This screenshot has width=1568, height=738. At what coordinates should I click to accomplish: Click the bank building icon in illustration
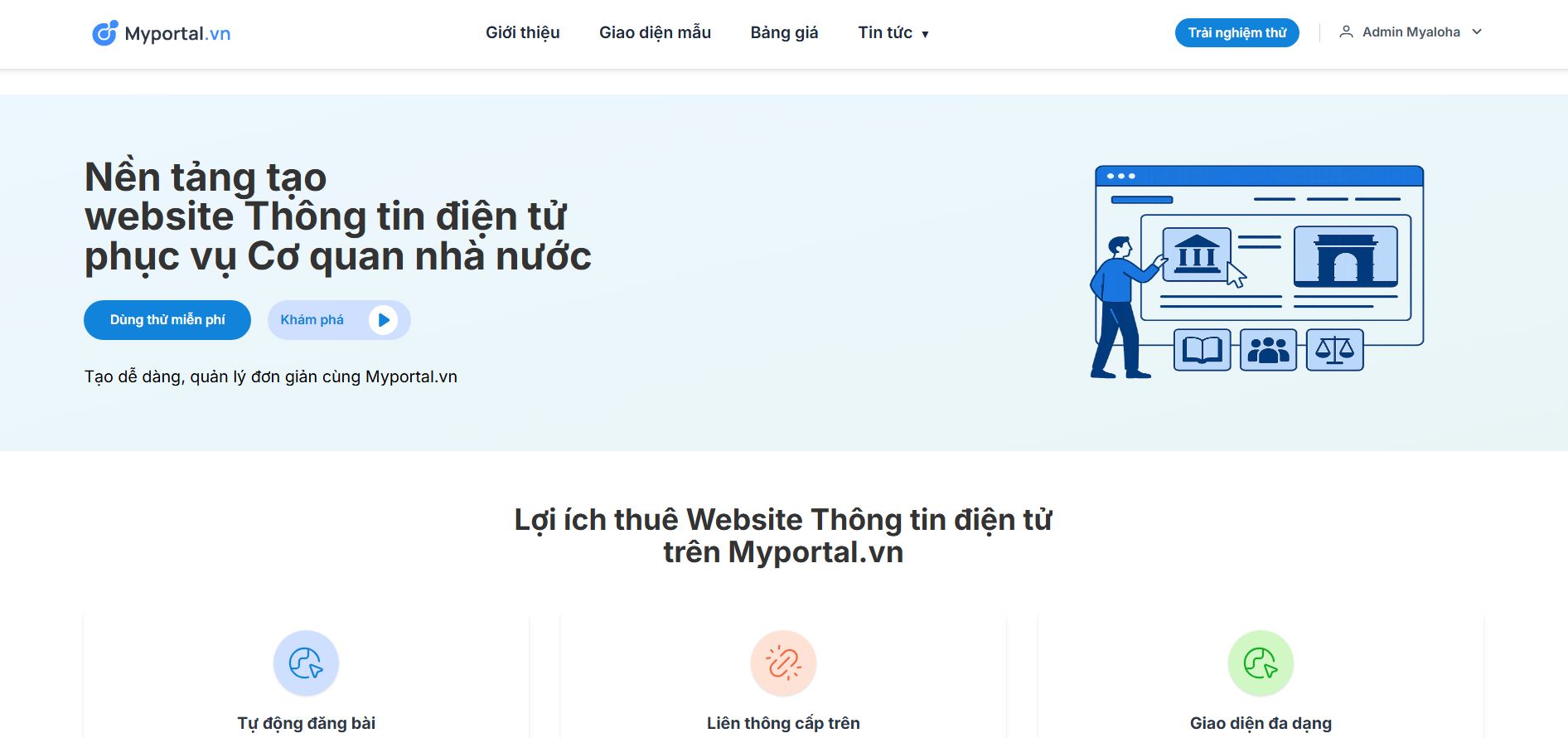tap(1197, 255)
